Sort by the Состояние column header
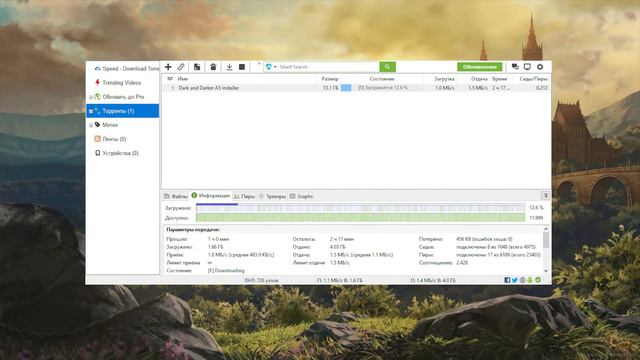Screen dimensions: 640x360 [x=382, y=79]
